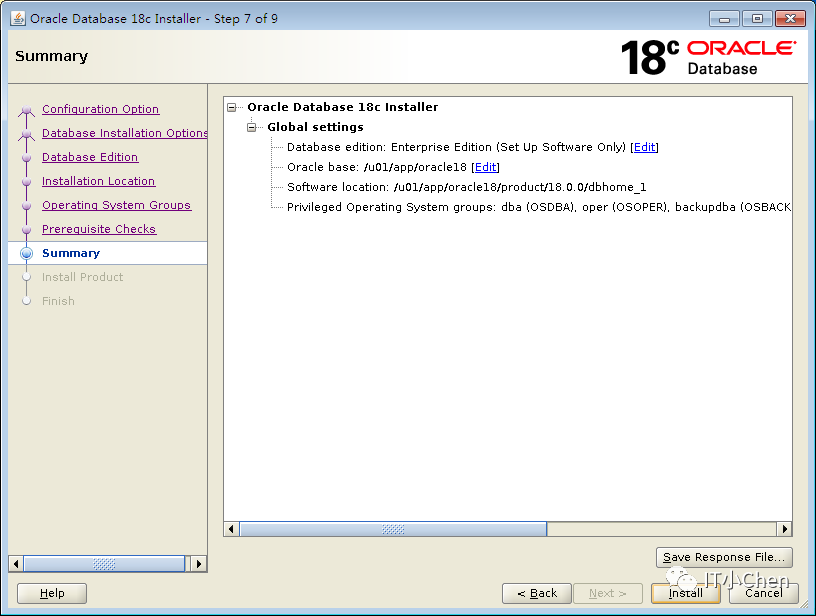816x616 pixels.
Task: Select Software location row text
Action: [466, 187]
